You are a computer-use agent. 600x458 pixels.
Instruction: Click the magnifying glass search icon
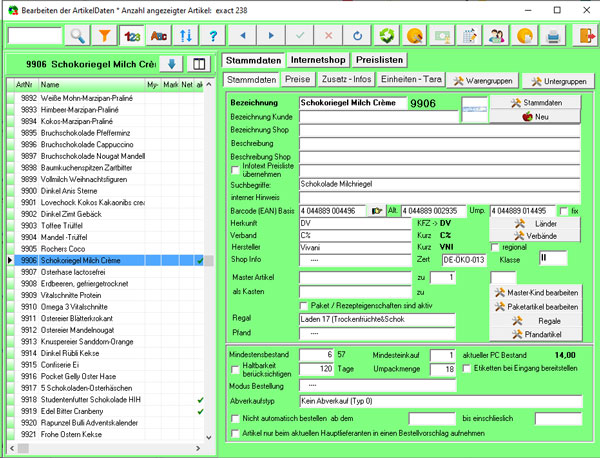click(x=78, y=36)
